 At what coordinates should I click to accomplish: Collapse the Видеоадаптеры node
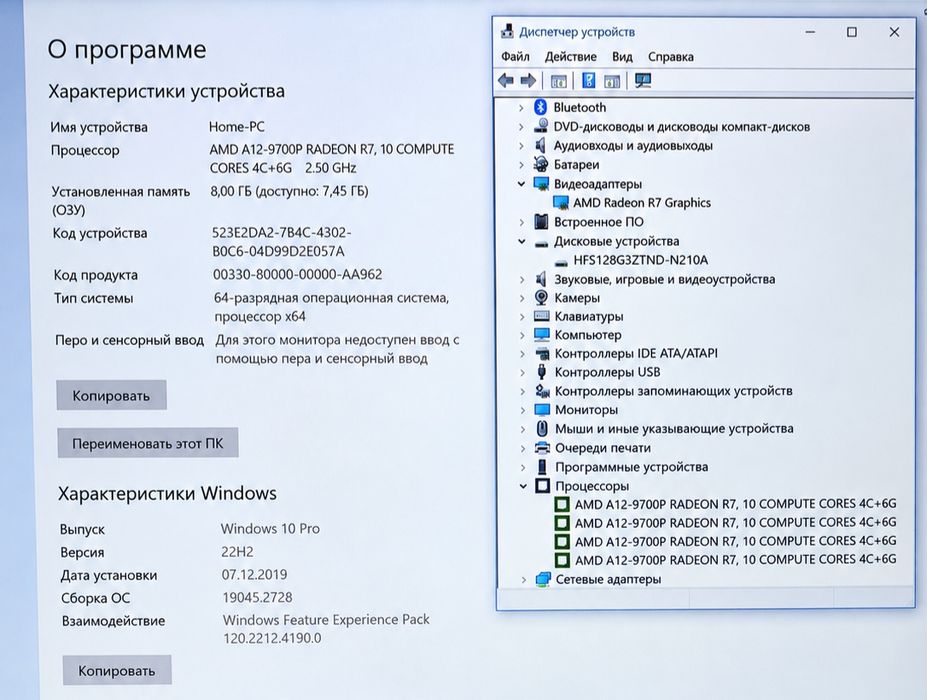(x=521, y=184)
